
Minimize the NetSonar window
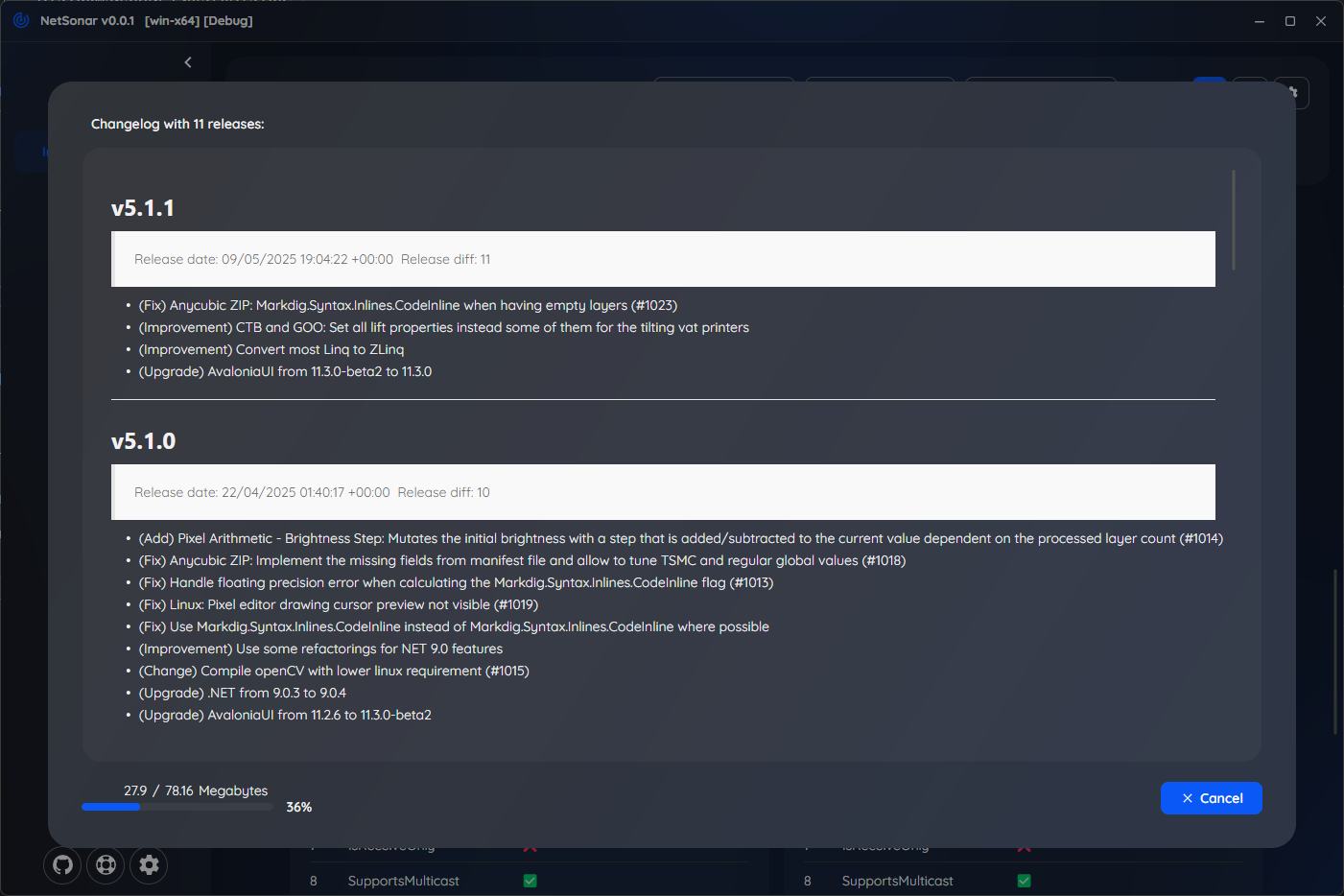[1260, 21]
